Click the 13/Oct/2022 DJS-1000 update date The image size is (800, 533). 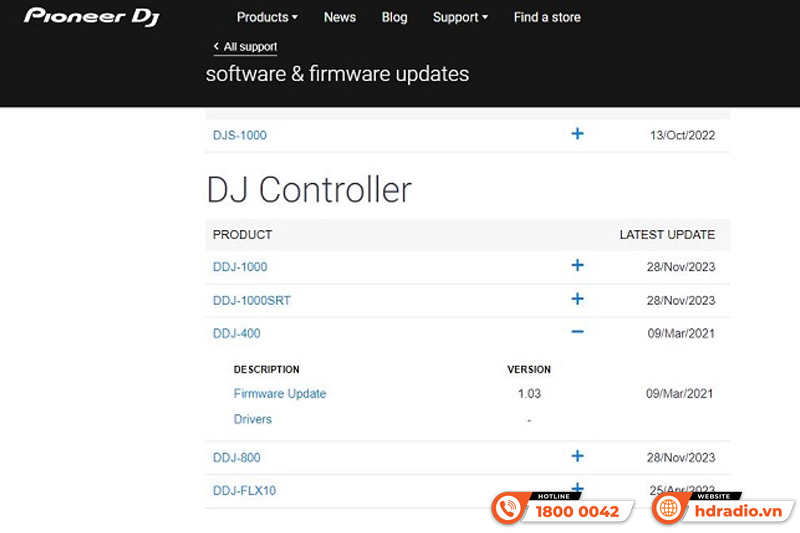coord(682,135)
